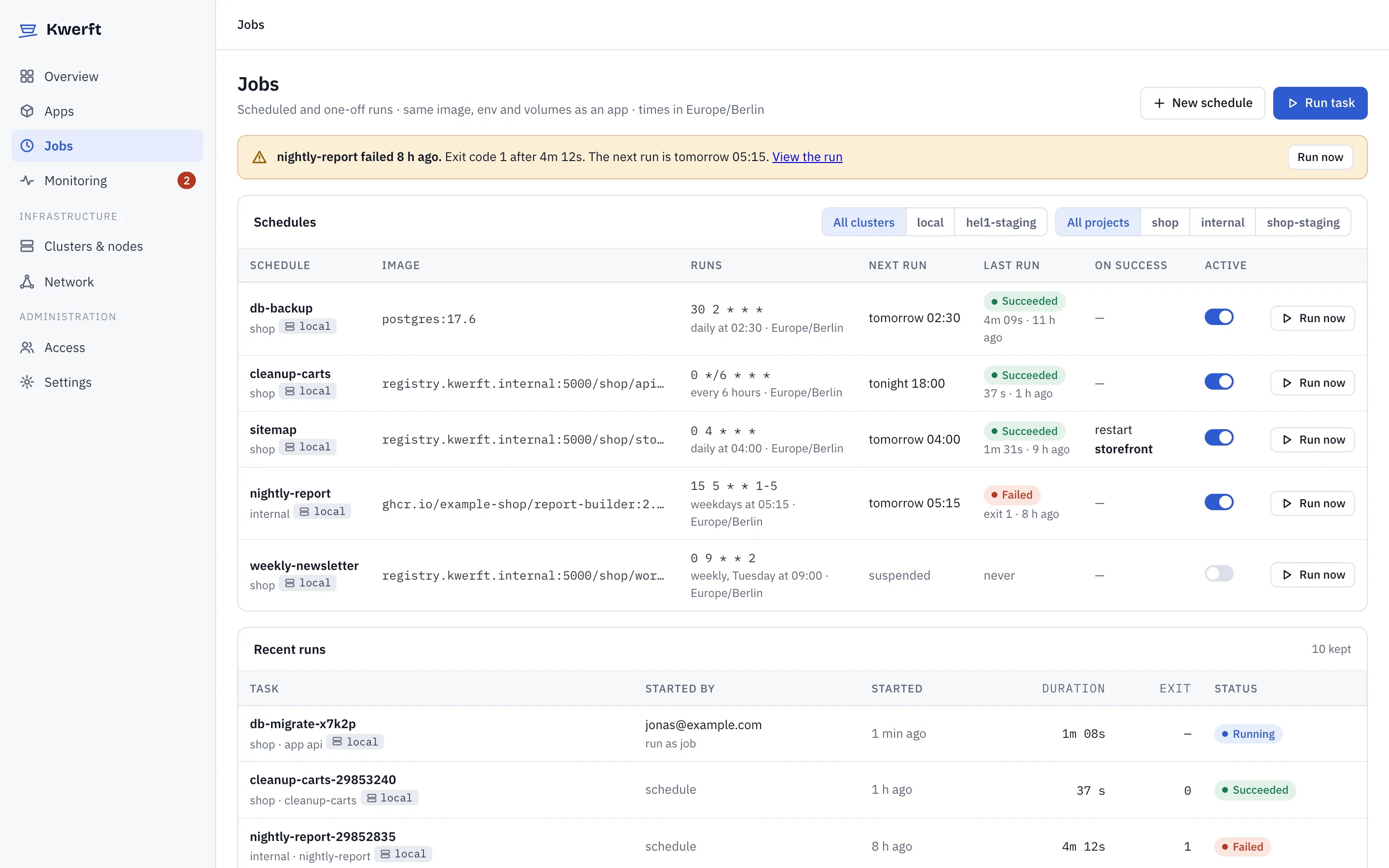
Task: Enable the weekly-newsletter schedule toggle
Action: coord(1219,573)
